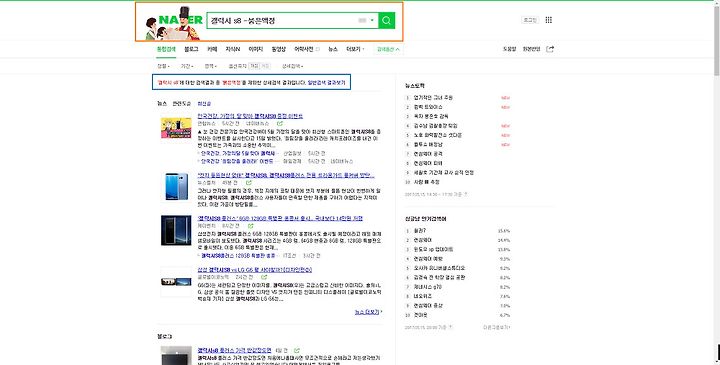Open the 정렬 sort dropdown

[163, 66]
